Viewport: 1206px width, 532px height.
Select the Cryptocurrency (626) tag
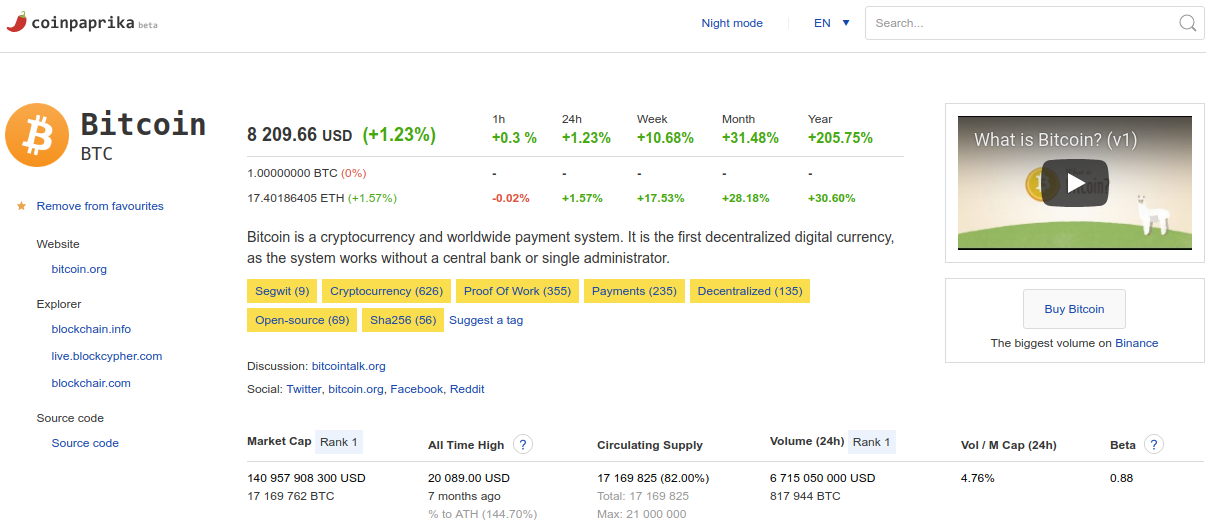[x=386, y=291]
